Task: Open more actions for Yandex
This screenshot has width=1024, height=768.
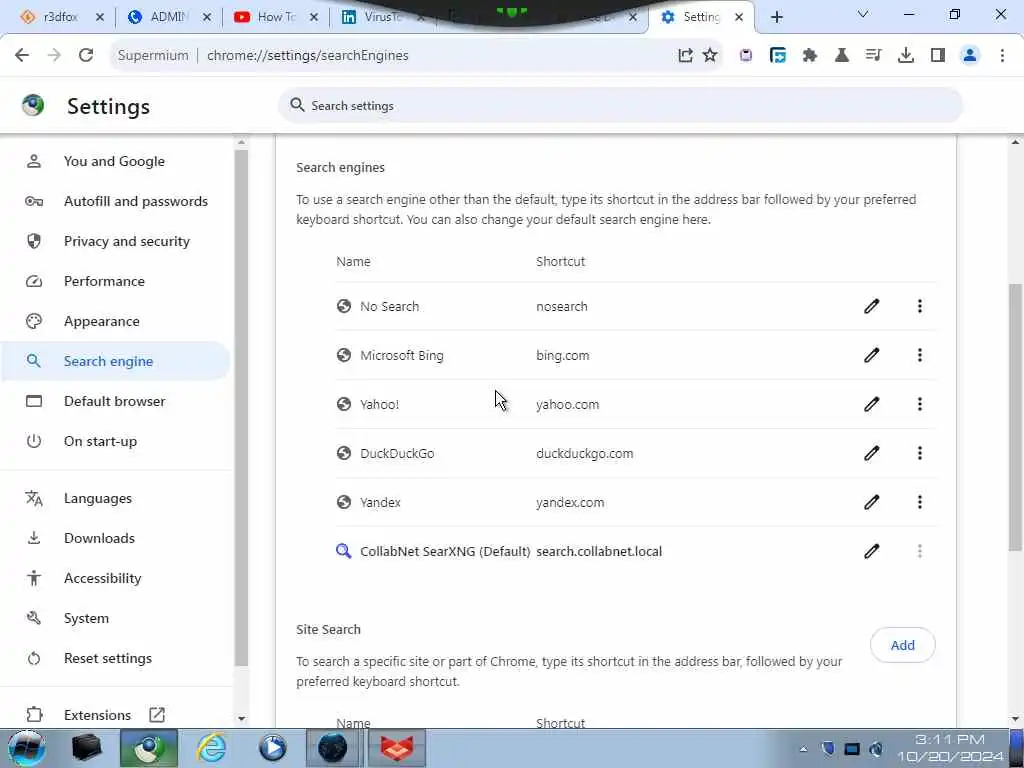Action: click(920, 502)
